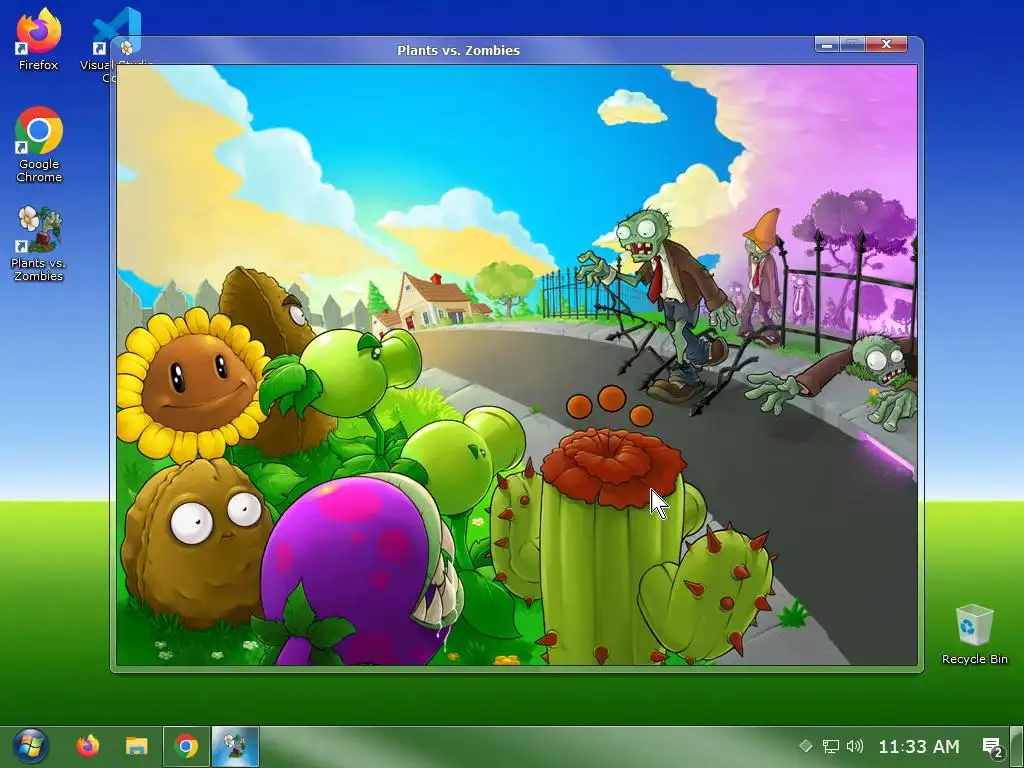Viewport: 1024px width, 768px height.
Task: Click the Show Desktop strip at the taskbar end
Action: tap(1017, 746)
